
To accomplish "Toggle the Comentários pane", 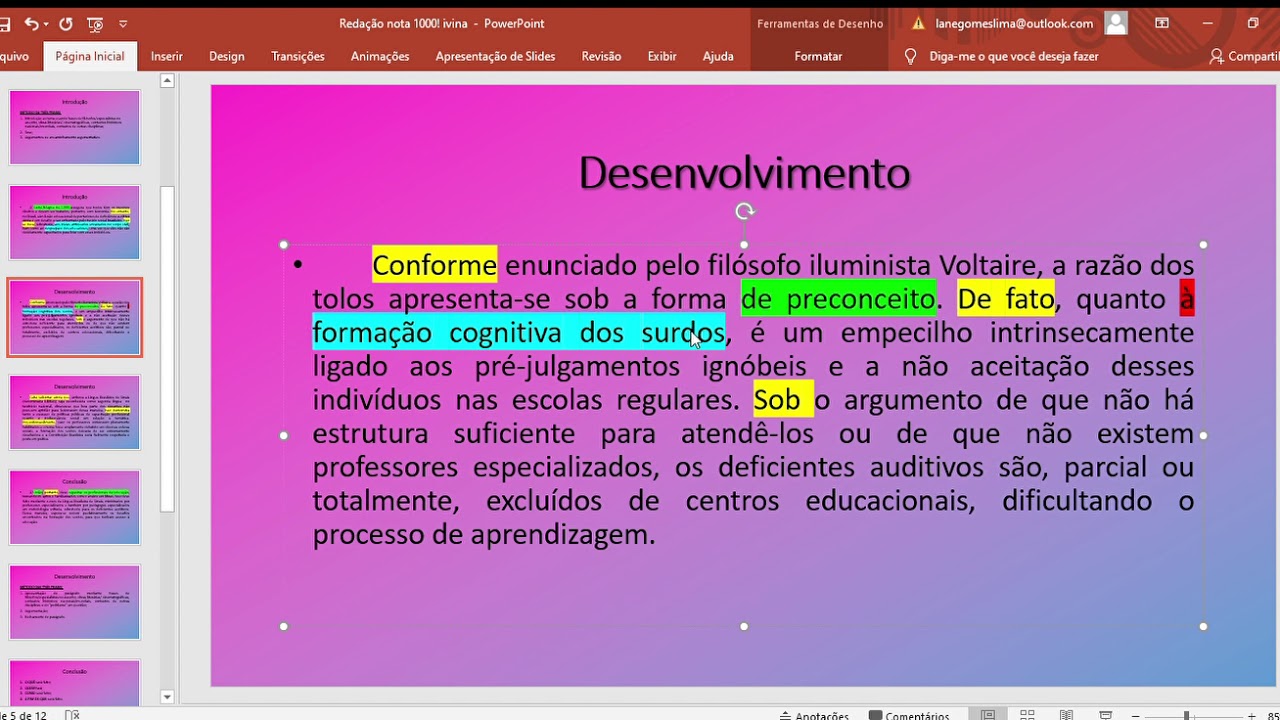I will point(909,716).
